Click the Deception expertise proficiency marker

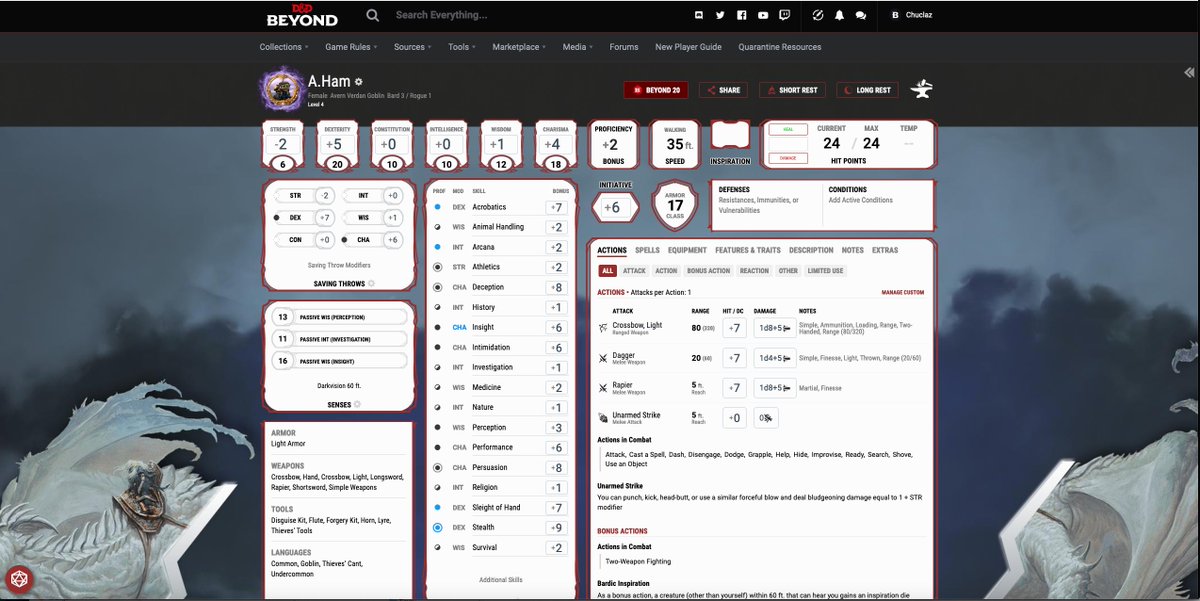pyautogui.click(x=437, y=287)
